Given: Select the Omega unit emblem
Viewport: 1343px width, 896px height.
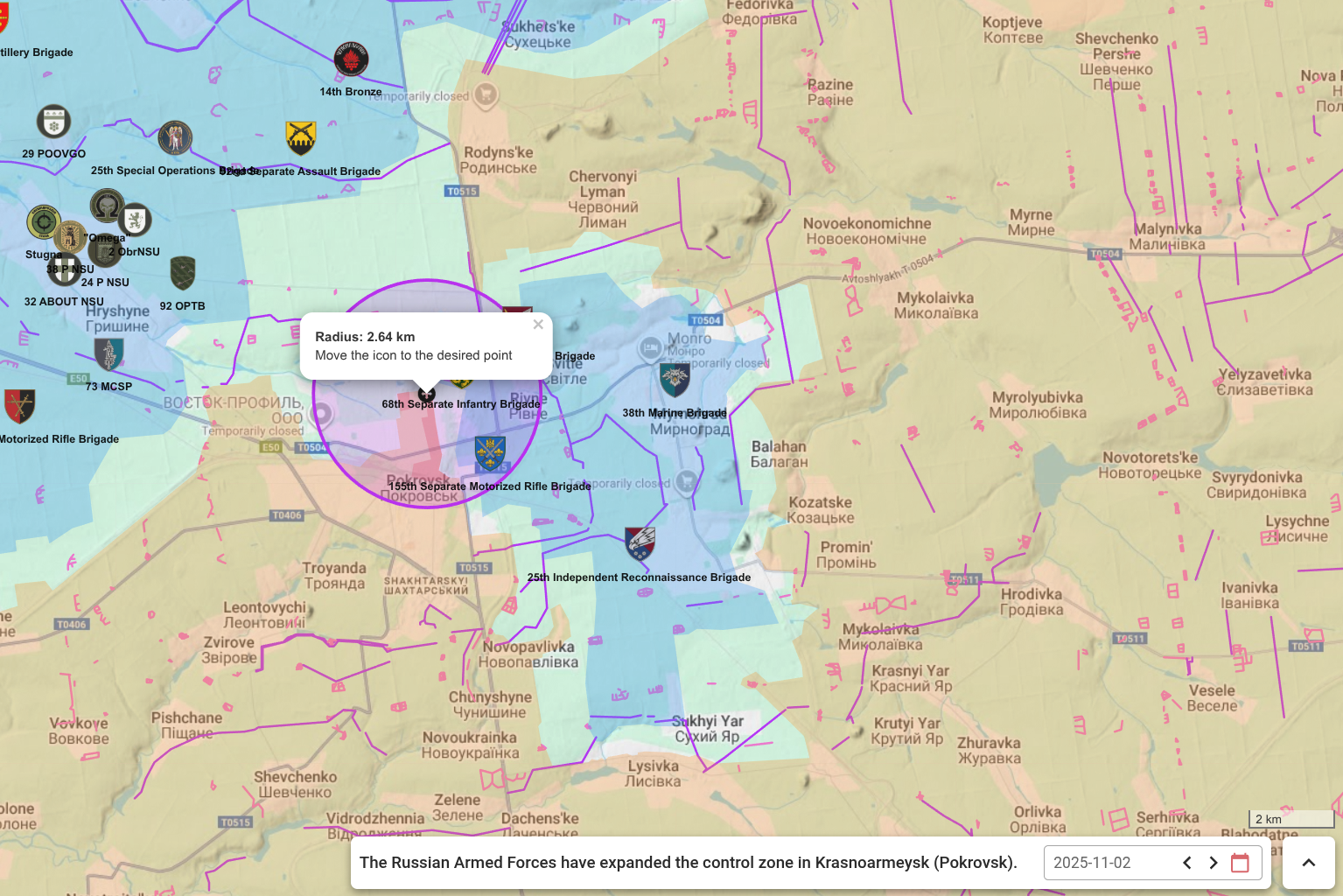Looking at the screenshot, I should coord(107,206).
